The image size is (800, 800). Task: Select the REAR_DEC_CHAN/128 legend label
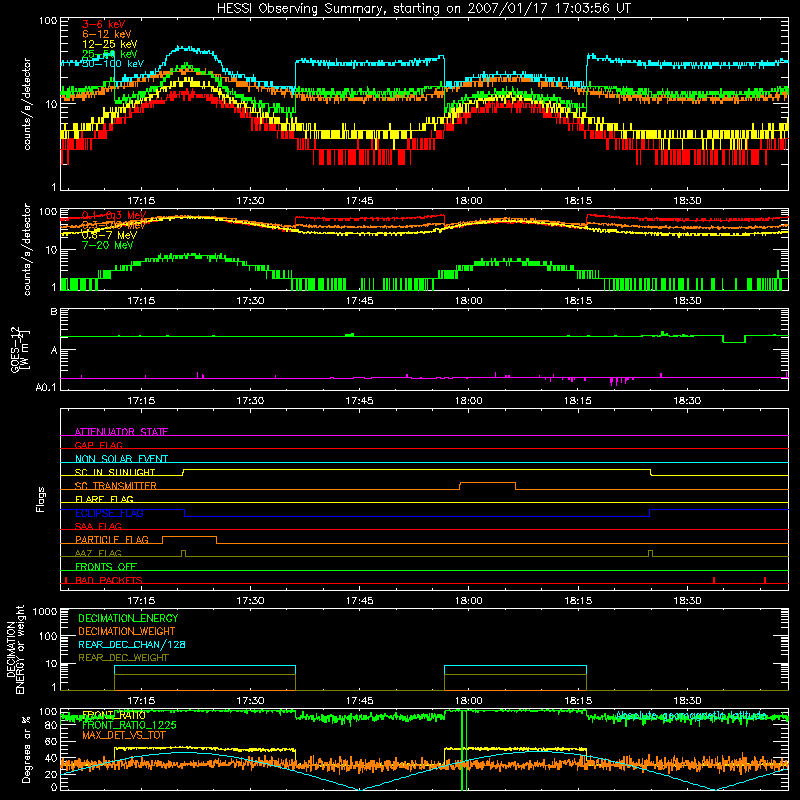pos(132,644)
